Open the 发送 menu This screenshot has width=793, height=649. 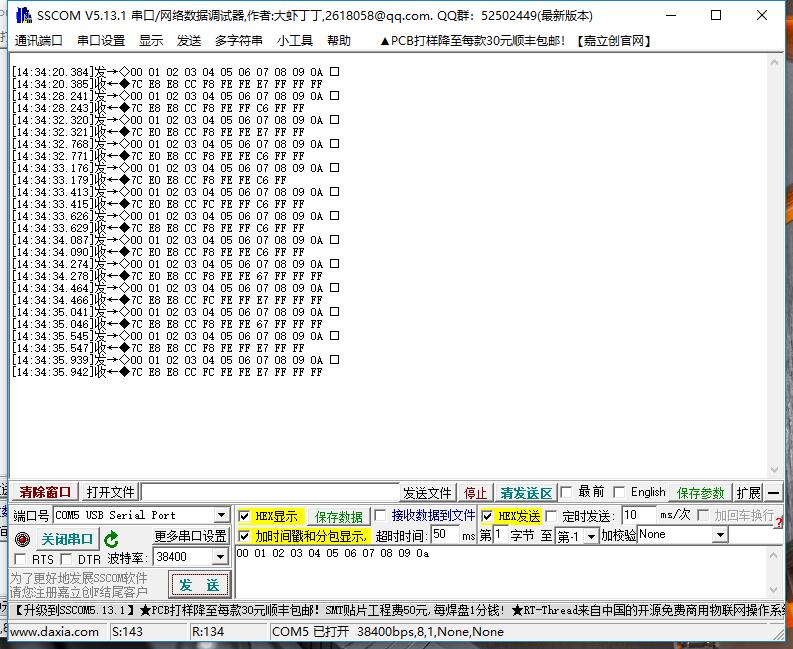pyautogui.click(x=189, y=40)
